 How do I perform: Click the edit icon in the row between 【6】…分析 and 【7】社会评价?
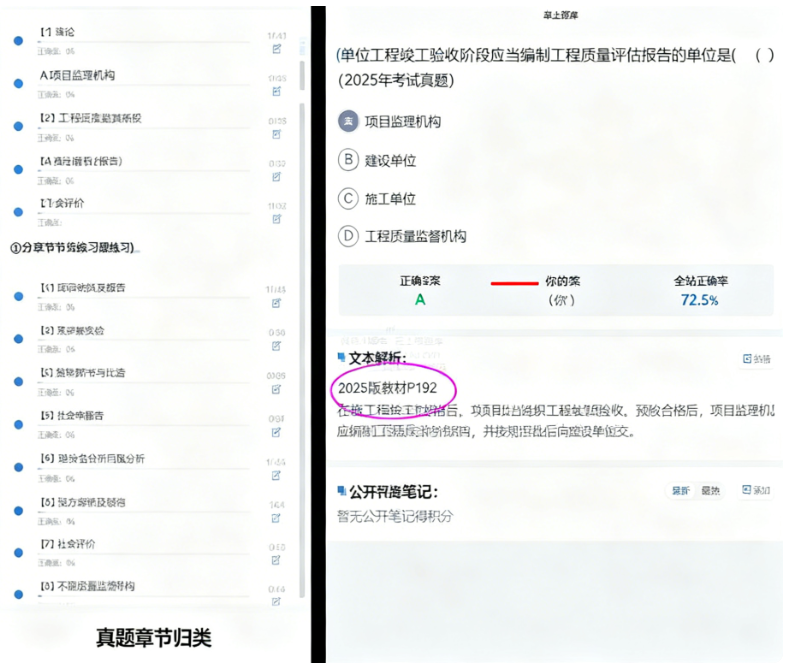[276, 518]
